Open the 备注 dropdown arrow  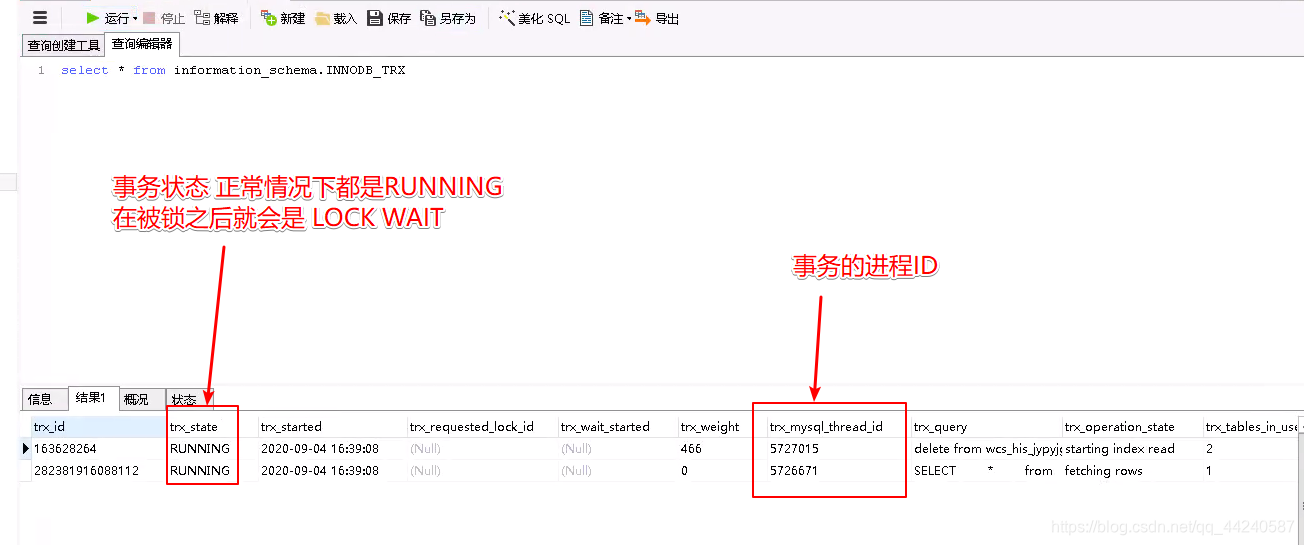629,19
